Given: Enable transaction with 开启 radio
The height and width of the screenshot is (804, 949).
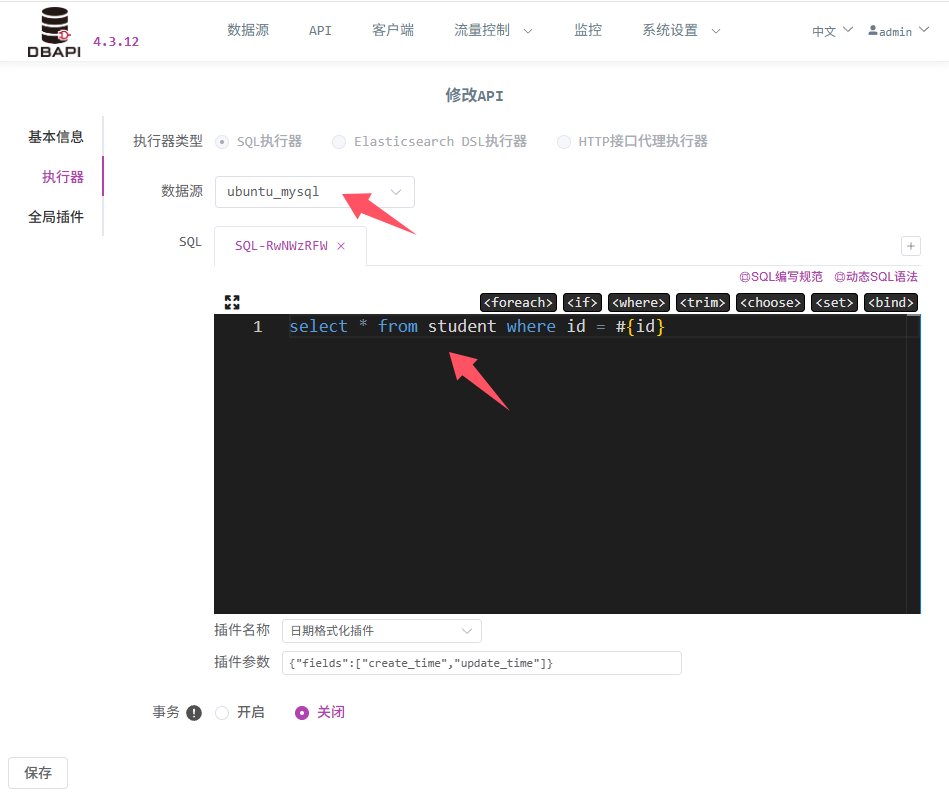Looking at the screenshot, I should click(x=223, y=713).
